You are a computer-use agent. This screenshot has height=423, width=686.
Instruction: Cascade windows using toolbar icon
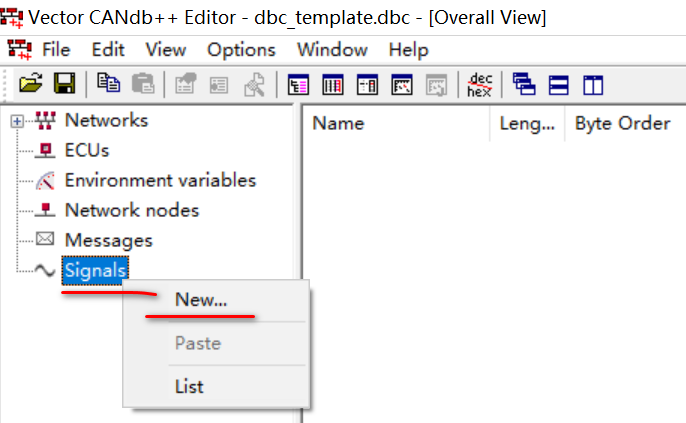tap(524, 84)
